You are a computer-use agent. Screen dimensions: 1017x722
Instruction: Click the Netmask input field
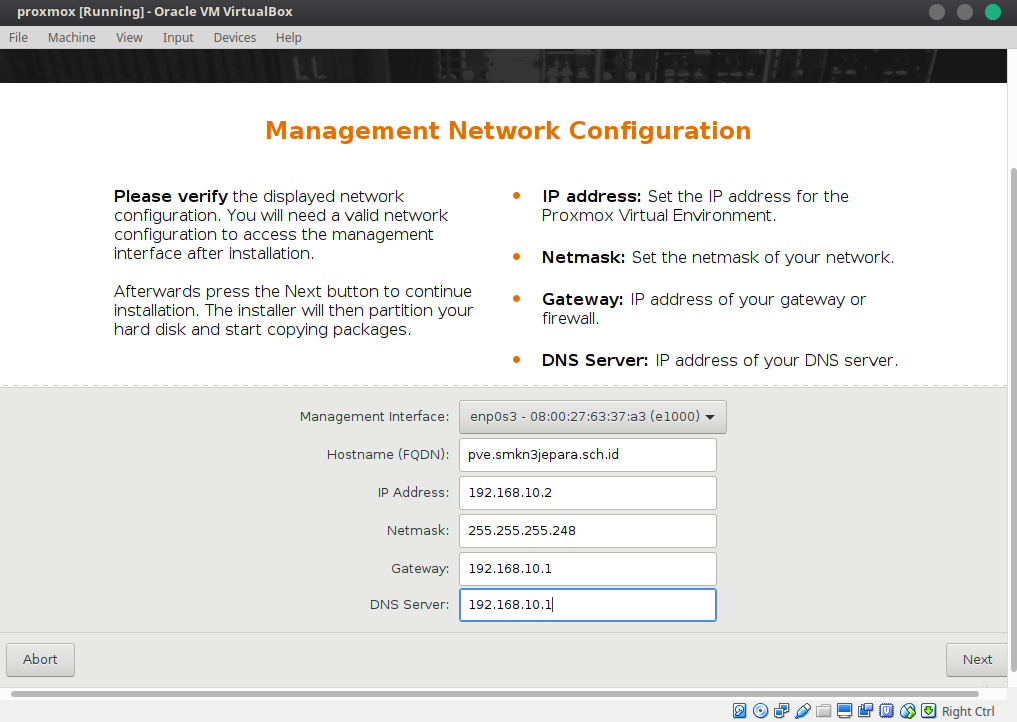pyautogui.click(x=588, y=531)
